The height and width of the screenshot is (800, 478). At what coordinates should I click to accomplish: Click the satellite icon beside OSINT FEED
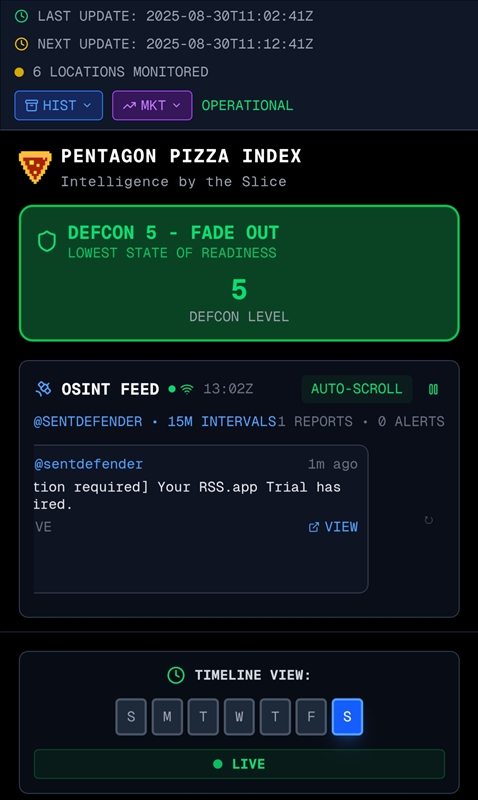click(x=43, y=389)
